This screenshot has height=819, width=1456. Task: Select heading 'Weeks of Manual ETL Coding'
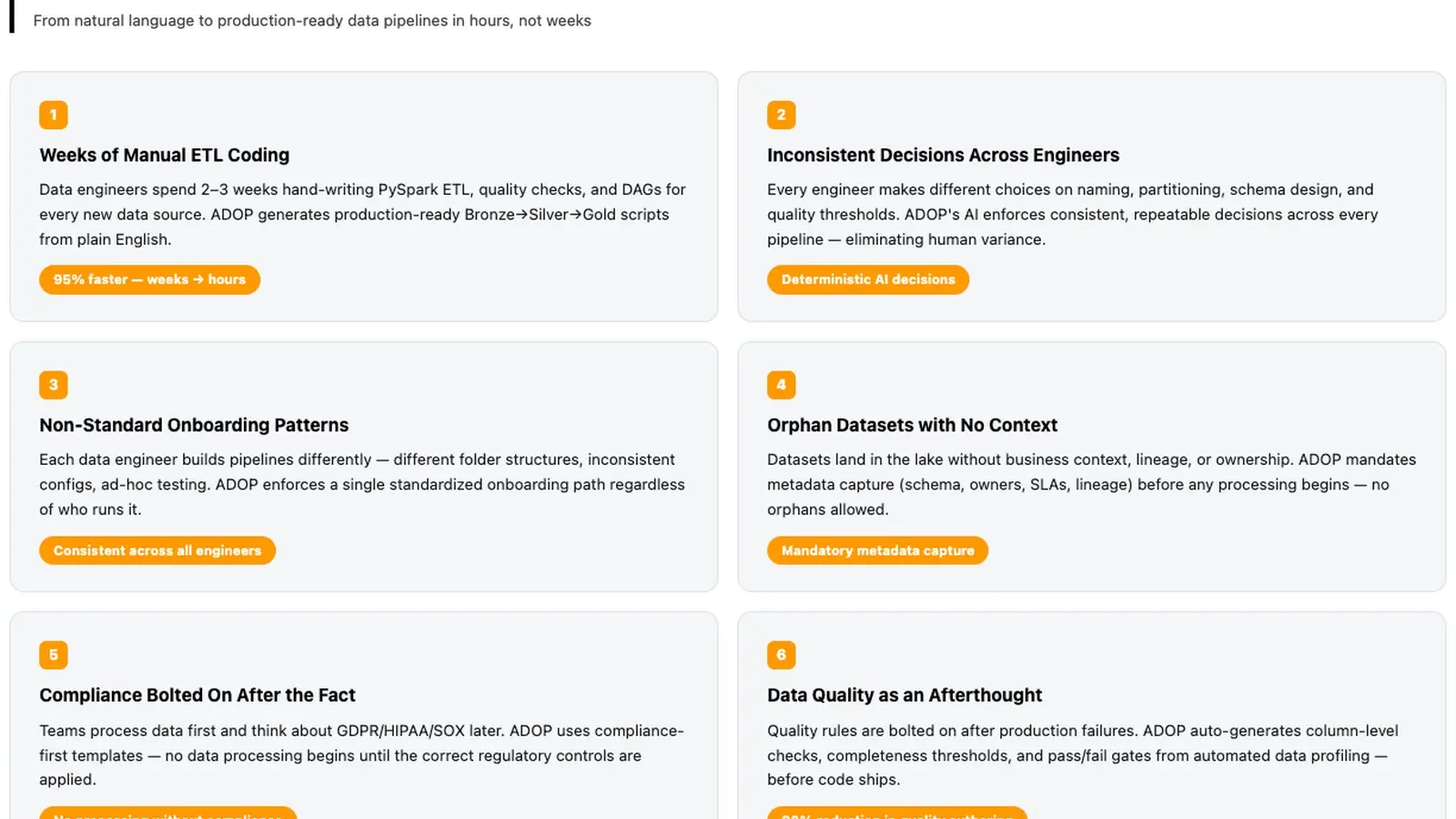pyautogui.click(x=165, y=156)
